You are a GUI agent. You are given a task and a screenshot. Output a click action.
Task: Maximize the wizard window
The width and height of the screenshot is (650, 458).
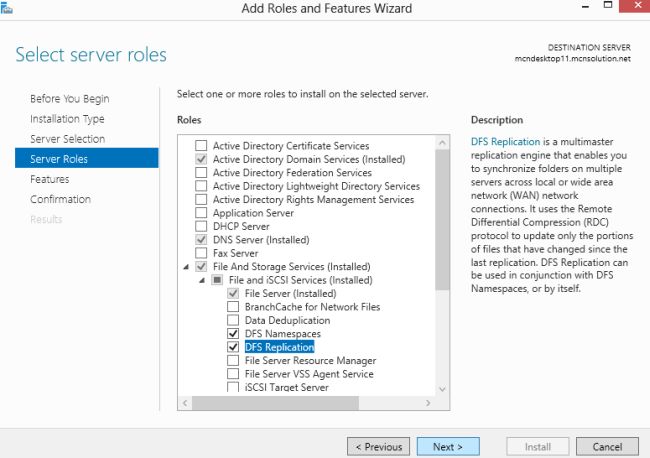pos(603,9)
